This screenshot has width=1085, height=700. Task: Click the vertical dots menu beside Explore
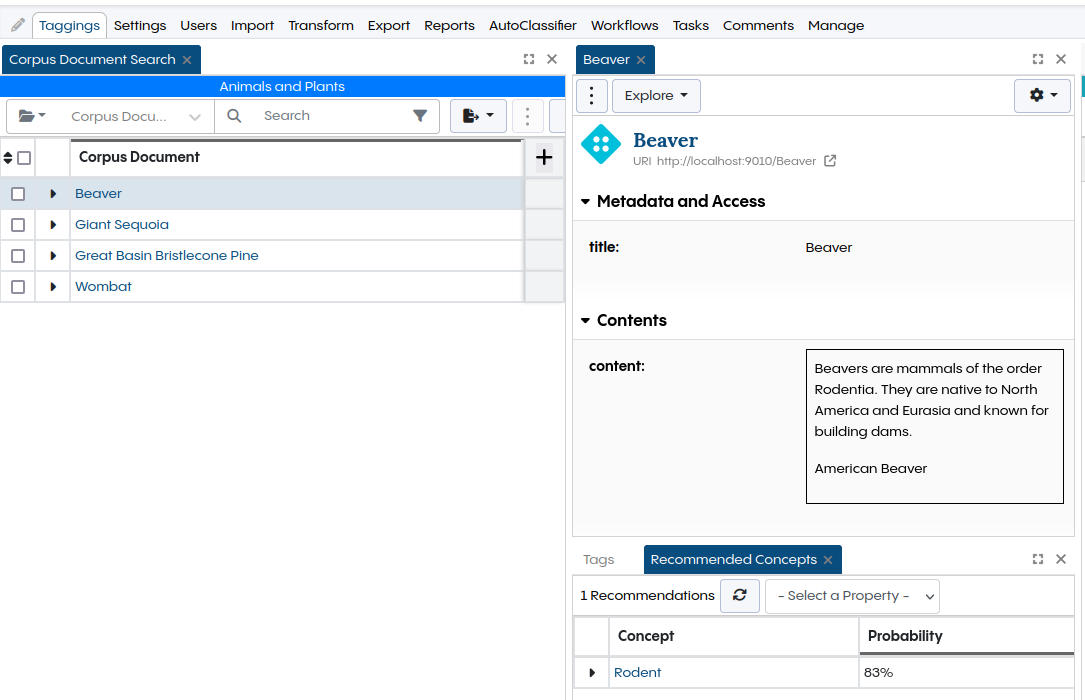[x=592, y=96]
